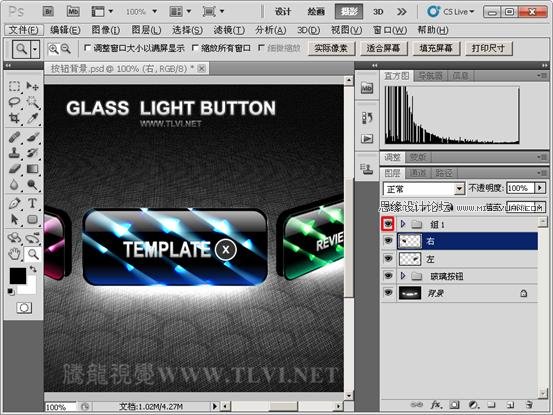
Task: Open the 窗口(W) menu
Action: [x=390, y=30]
